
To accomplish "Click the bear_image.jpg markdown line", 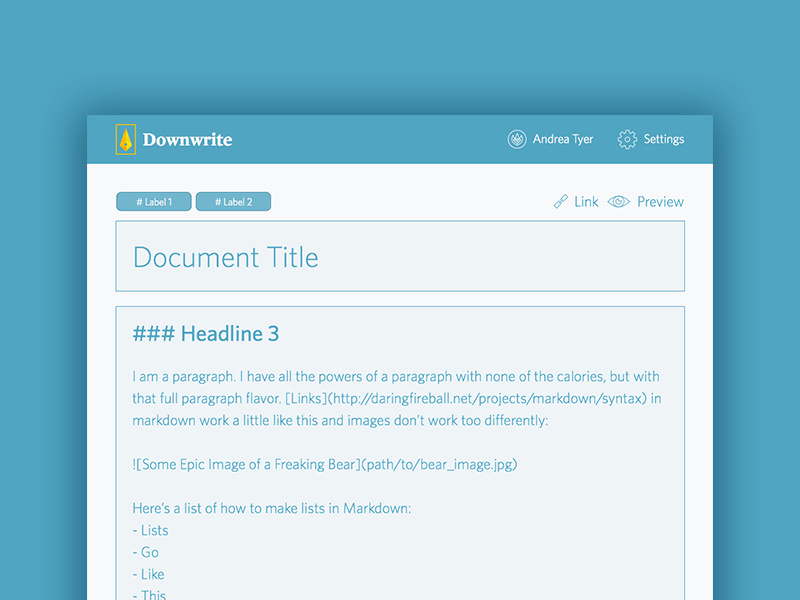I will point(325,464).
